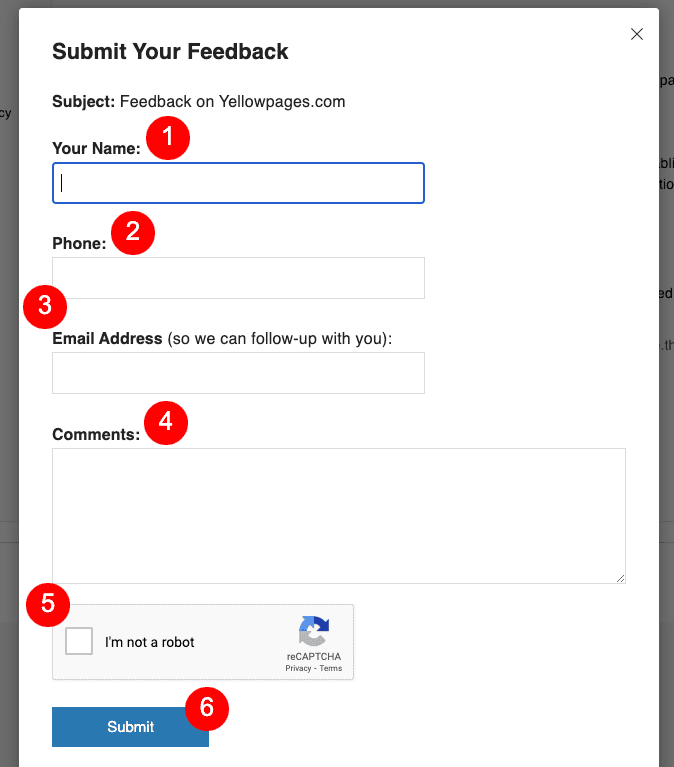Open the reCAPTCHA Terms link

[x=331, y=668]
